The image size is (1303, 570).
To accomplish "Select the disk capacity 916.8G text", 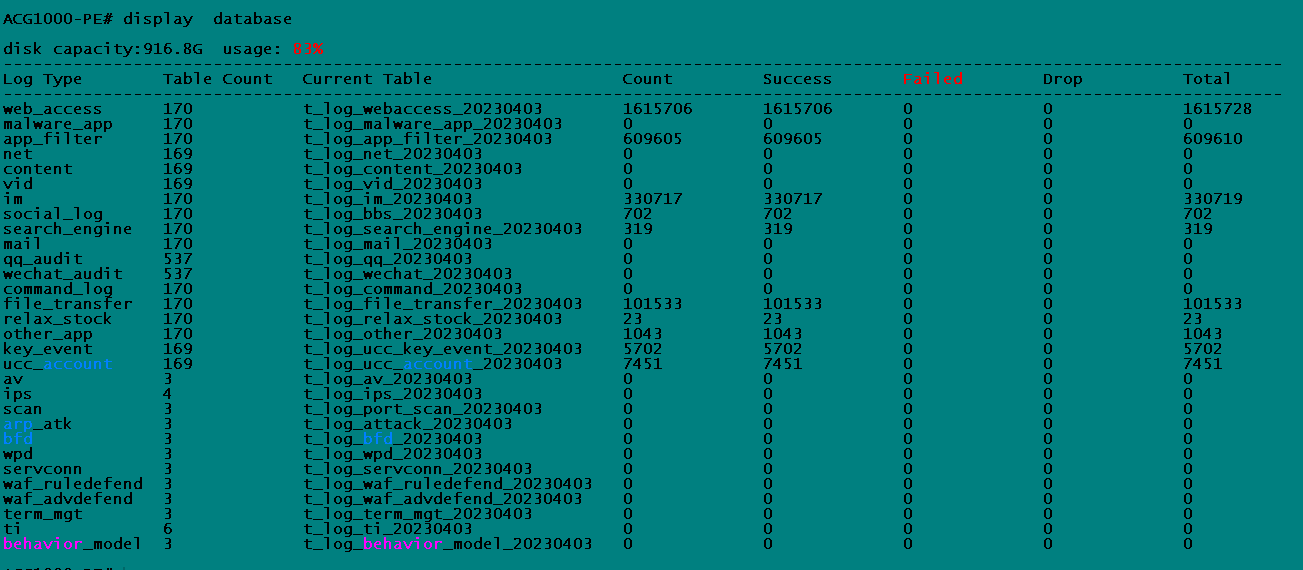I will click(x=102, y=49).
